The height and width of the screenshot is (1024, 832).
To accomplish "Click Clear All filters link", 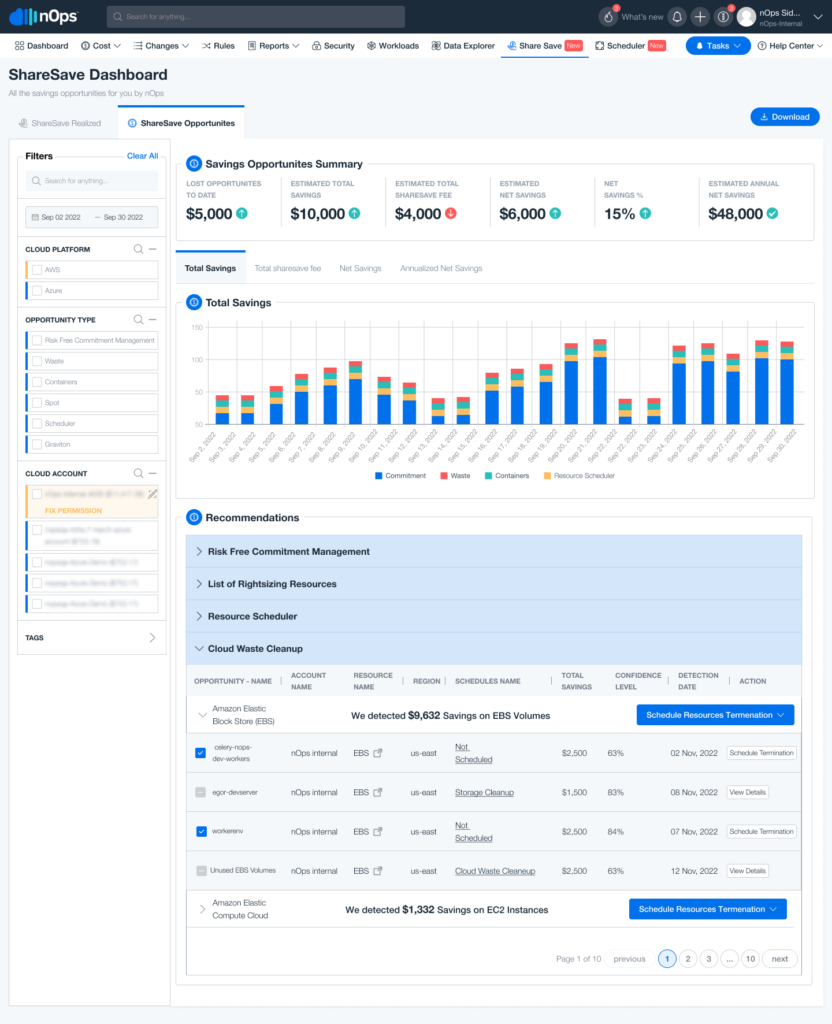I will coord(142,156).
